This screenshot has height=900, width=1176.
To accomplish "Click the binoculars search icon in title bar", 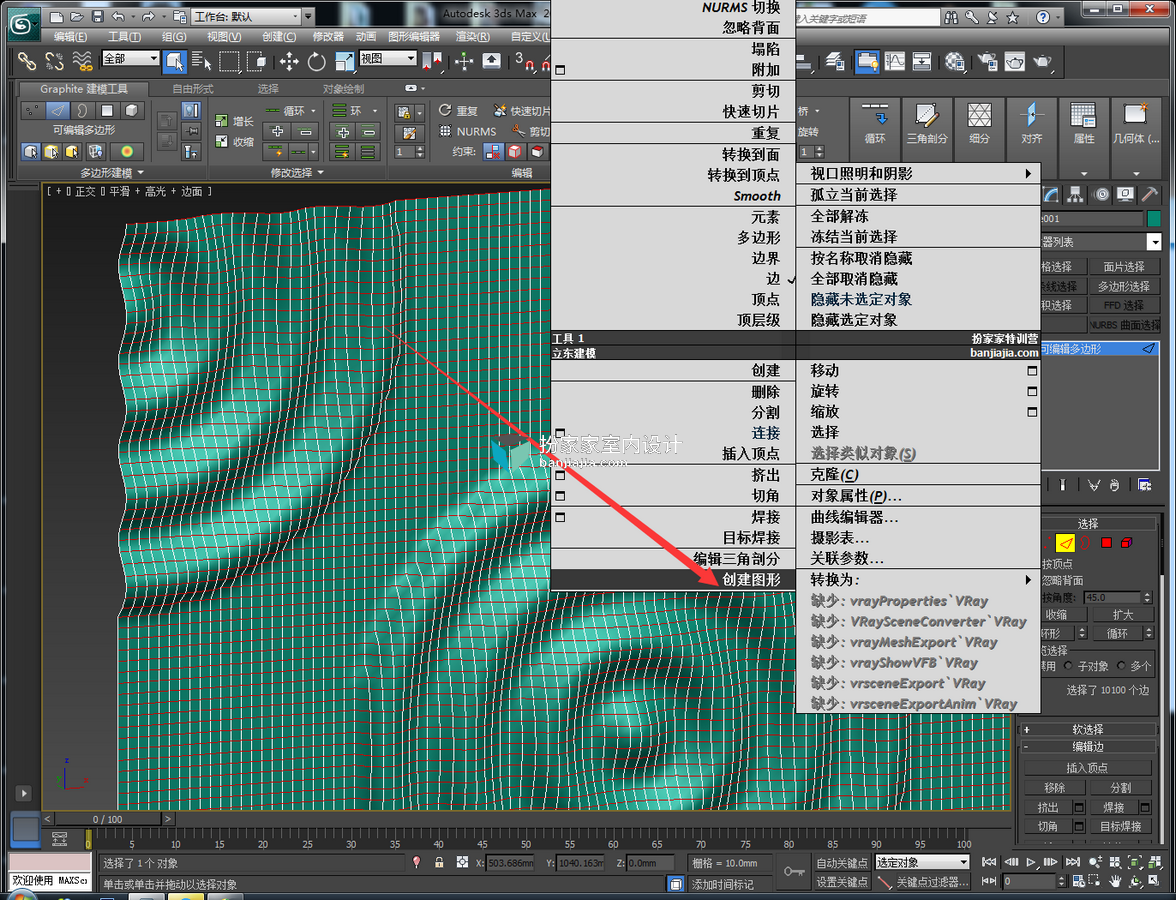I will [x=951, y=16].
